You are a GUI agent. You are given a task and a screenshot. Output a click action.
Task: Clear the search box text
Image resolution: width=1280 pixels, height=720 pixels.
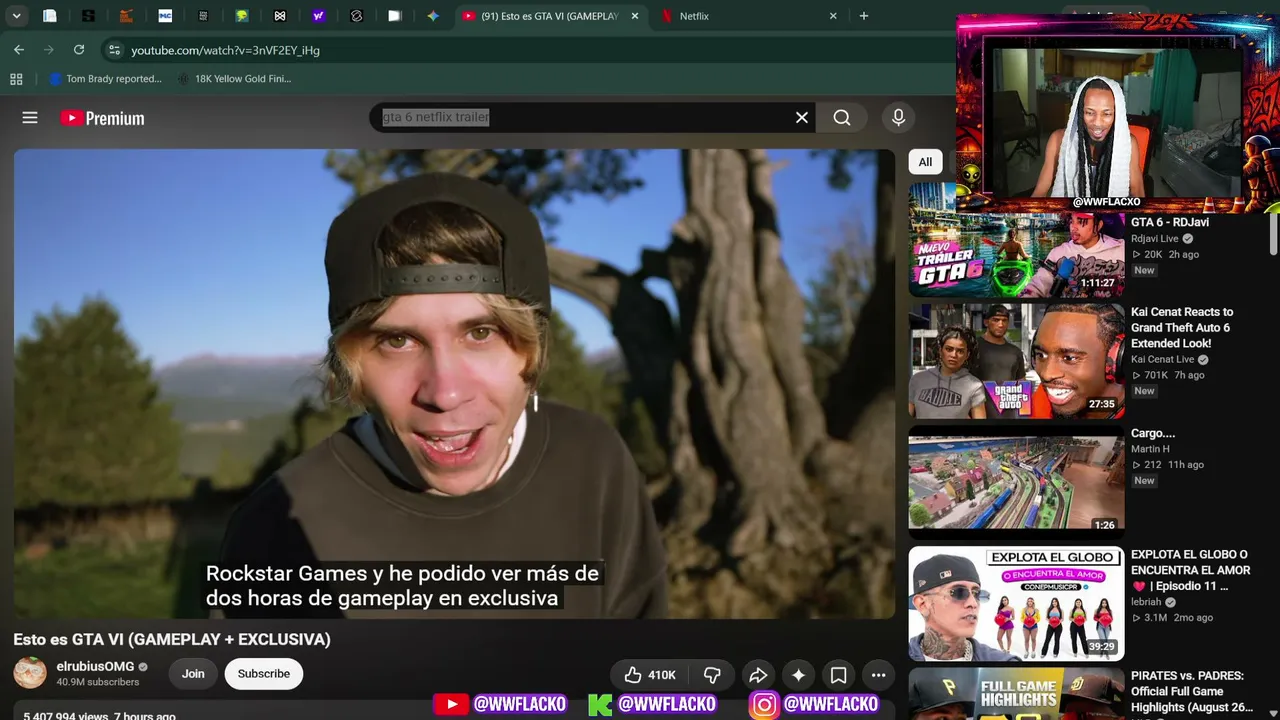tap(801, 118)
